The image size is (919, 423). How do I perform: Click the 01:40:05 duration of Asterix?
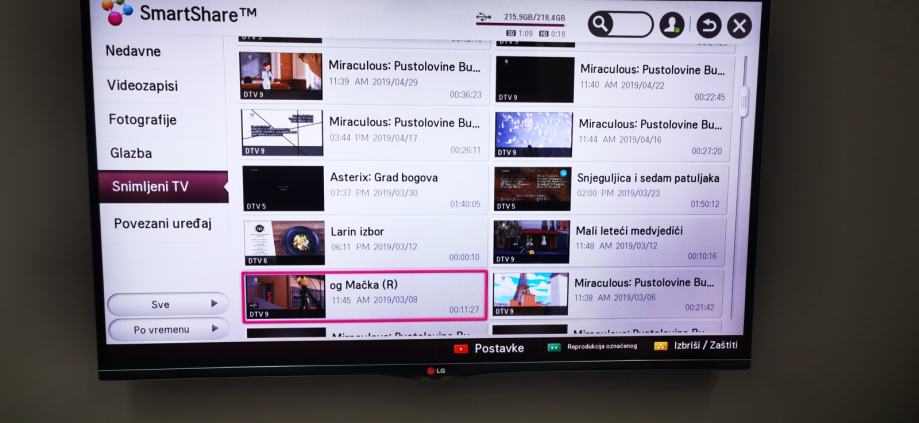coord(465,204)
